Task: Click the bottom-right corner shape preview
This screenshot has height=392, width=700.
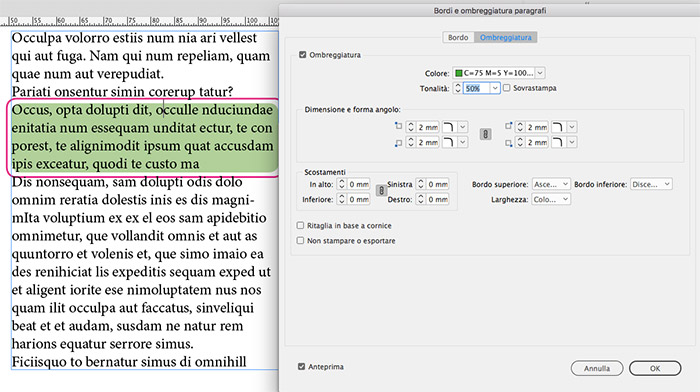Action: (558, 142)
